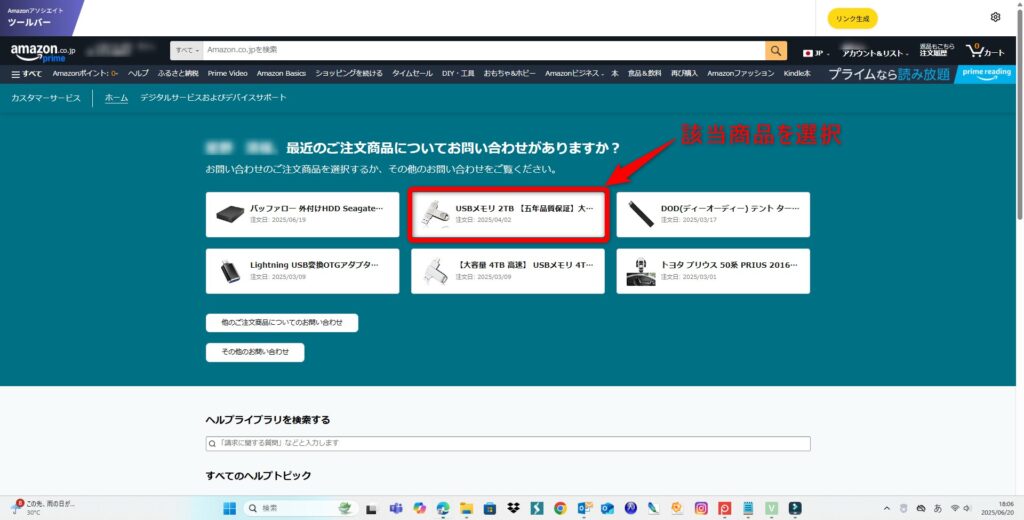The height and width of the screenshot is (520, 1024).
Task: Switch to デジタルサービスおよびデバイスサポート tab
Action: (214, 98)
